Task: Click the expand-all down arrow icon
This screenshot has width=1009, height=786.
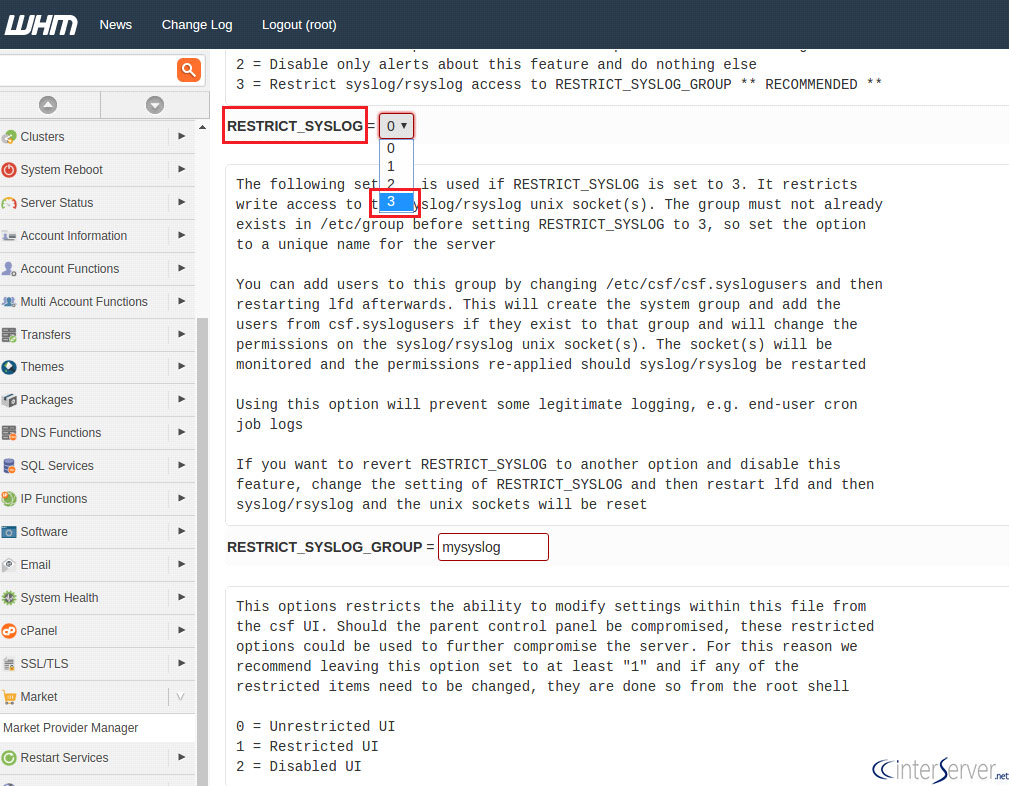Action: click(154, 105)
